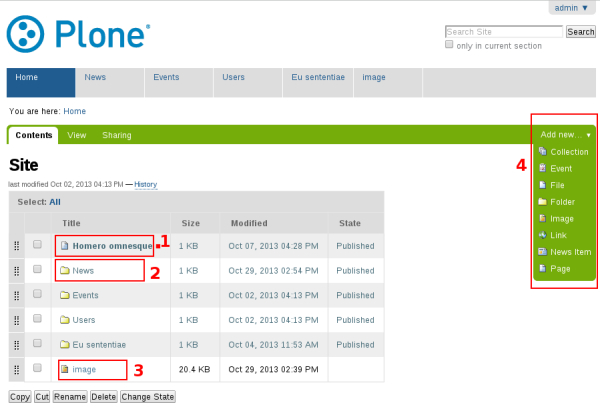Open the History link
The image size is (600, 411).
point(145,184)
